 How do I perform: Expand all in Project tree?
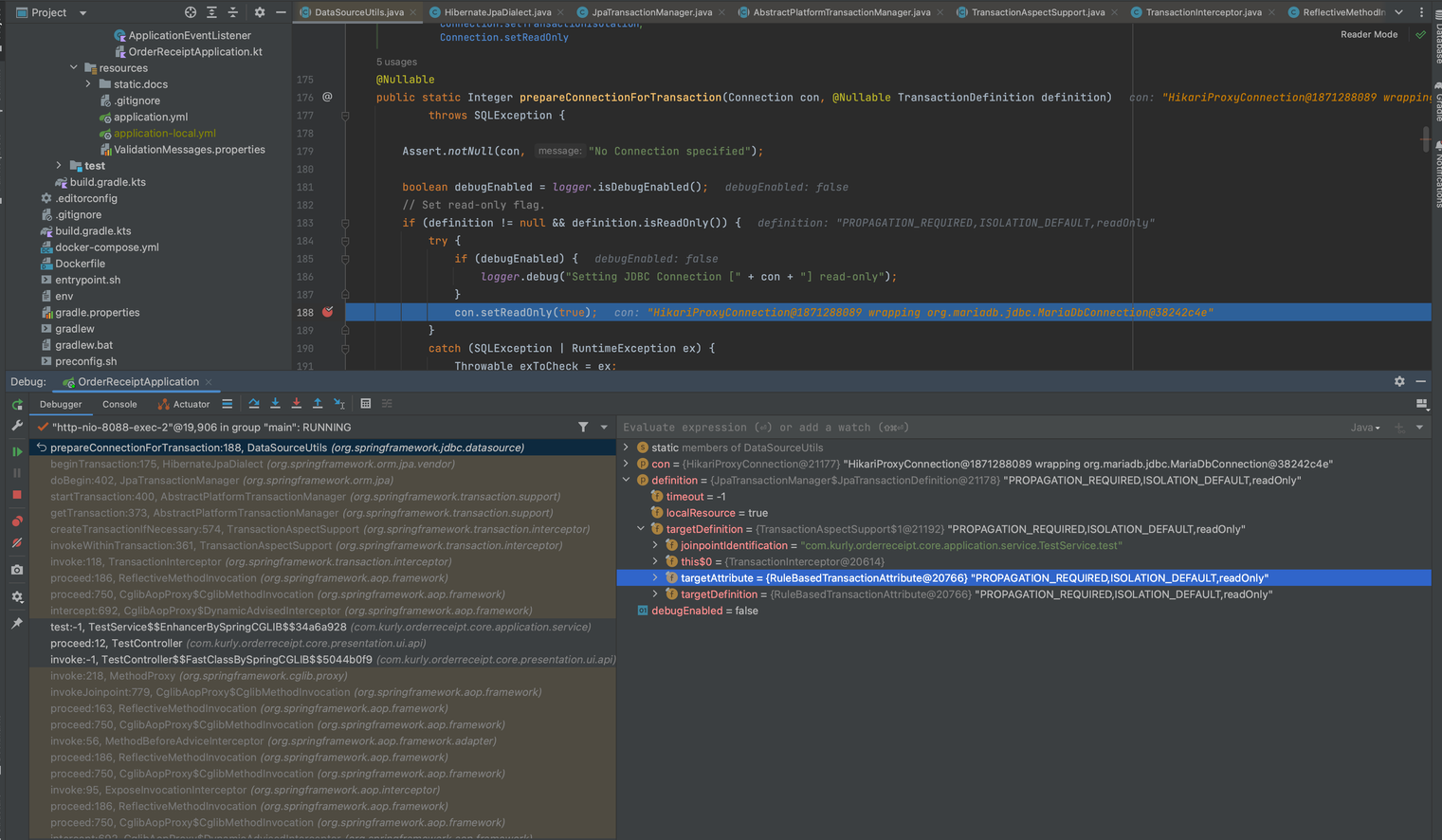click(x=211, y=12)
